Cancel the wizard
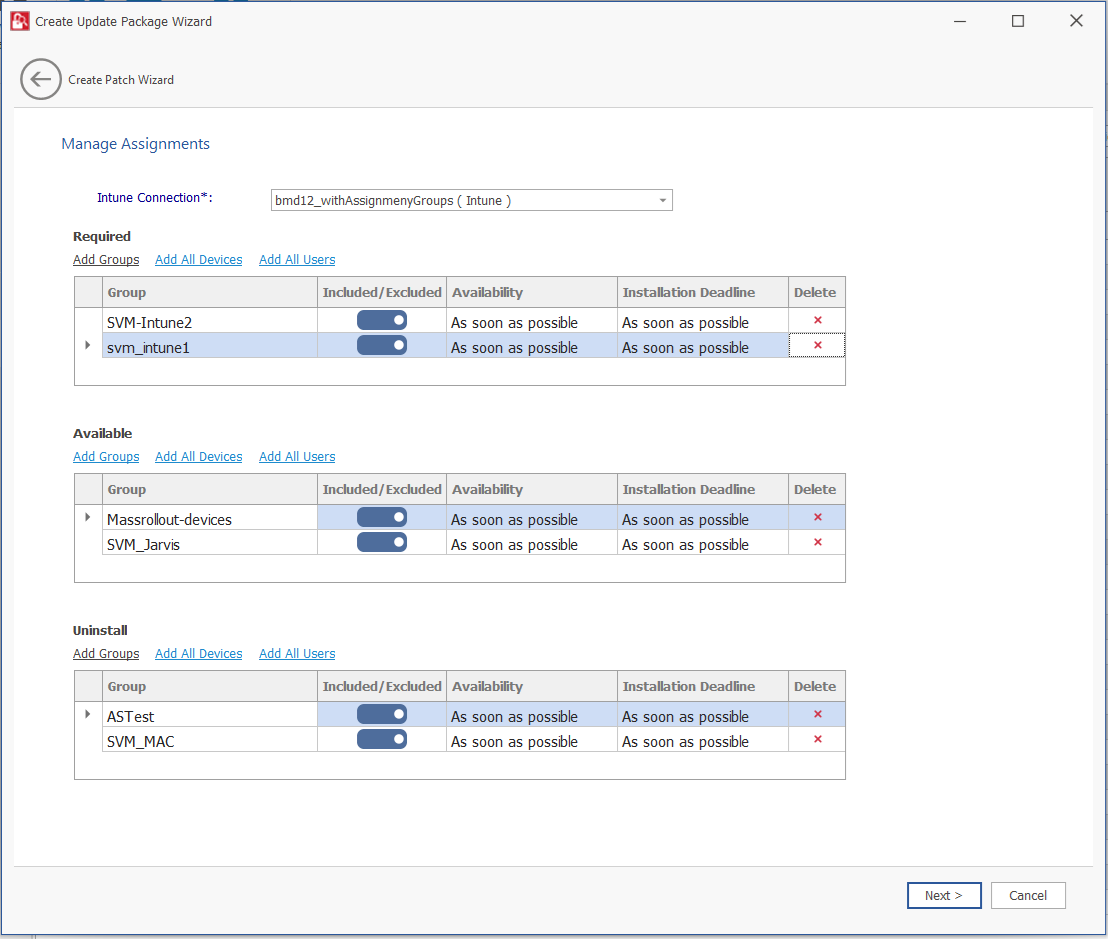 1027,895
